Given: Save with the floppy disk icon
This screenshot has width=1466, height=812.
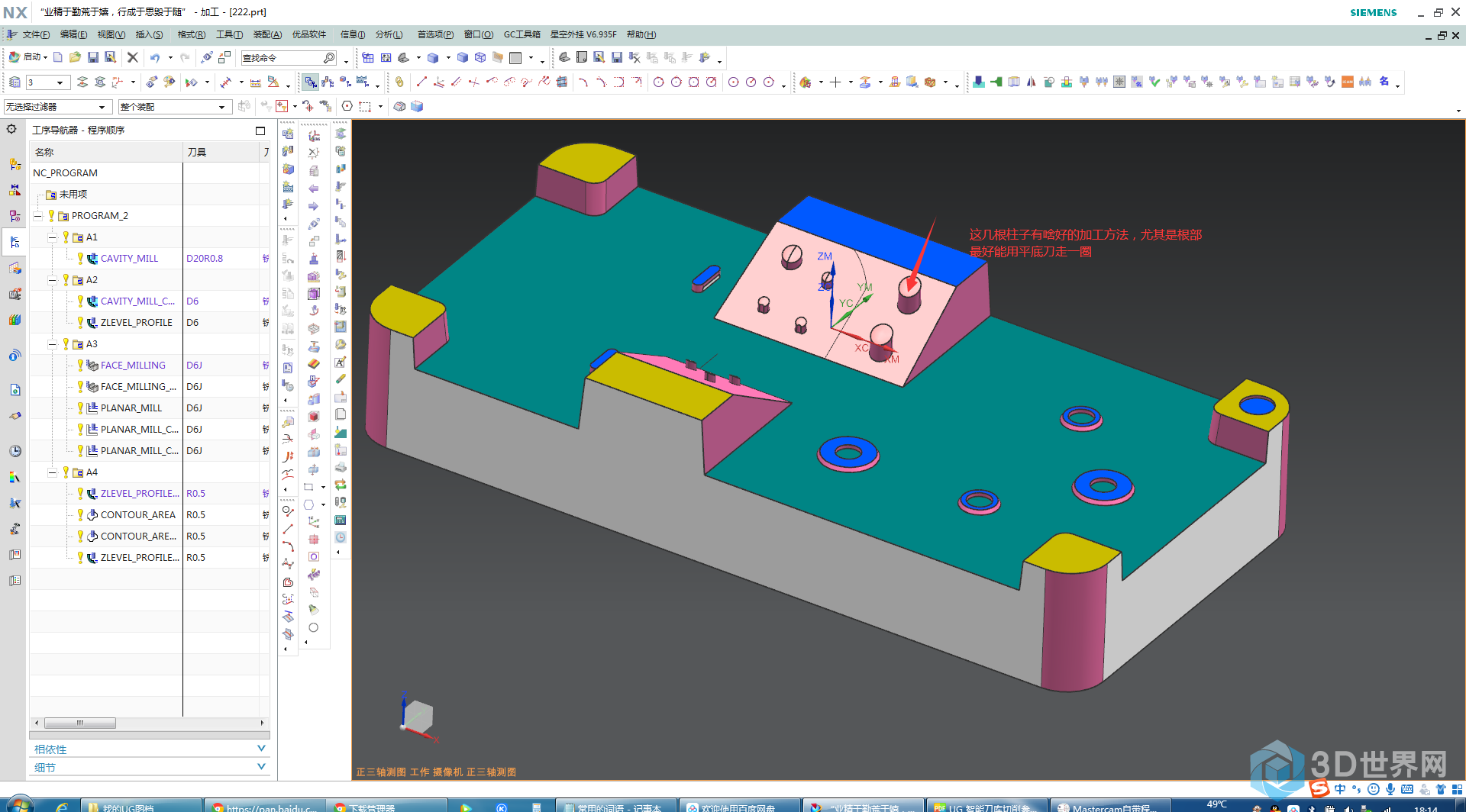Looking at the screenshot, I should (93, 57).
